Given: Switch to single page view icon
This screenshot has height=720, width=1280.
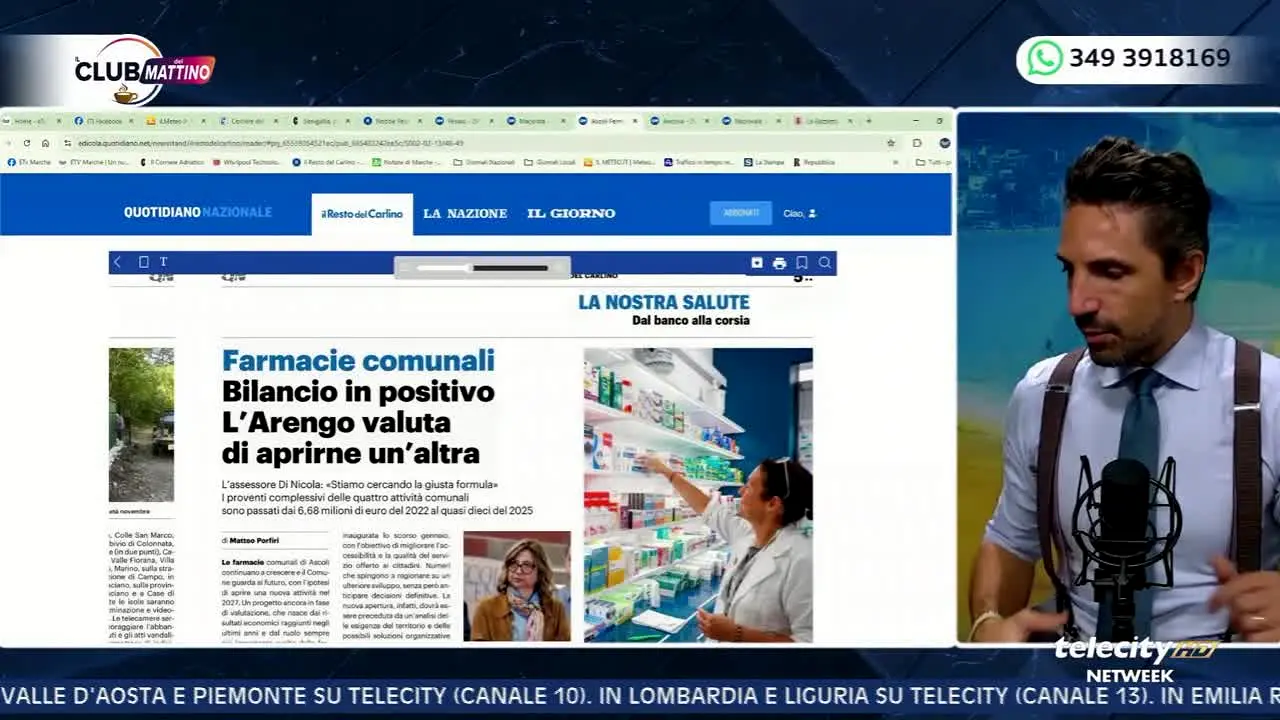Looking at the screenshot, I should tap(143, 262).
